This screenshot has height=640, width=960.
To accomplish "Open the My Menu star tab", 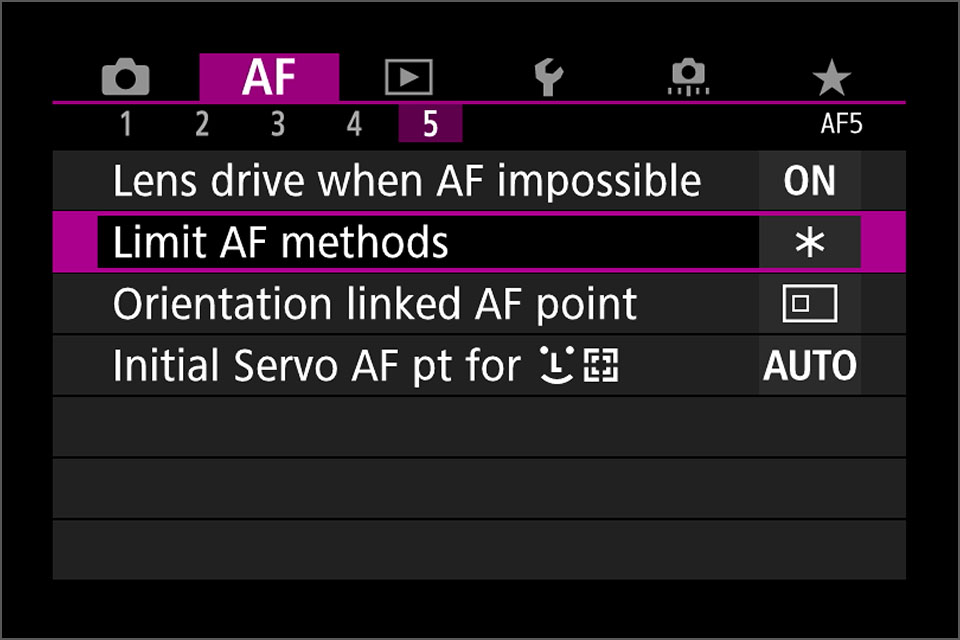I will coord(831,77).
